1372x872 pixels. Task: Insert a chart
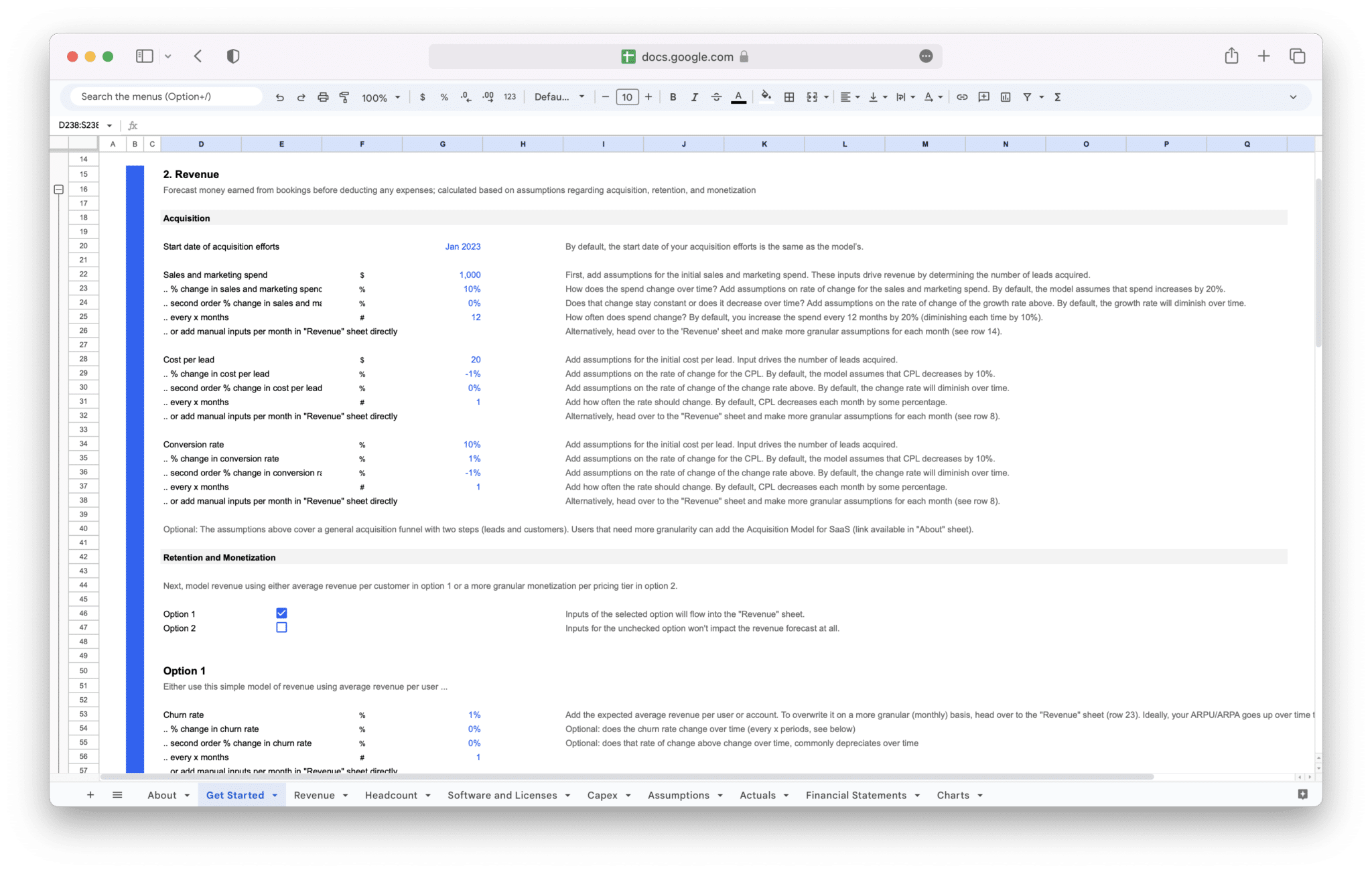click(1006, 96)
